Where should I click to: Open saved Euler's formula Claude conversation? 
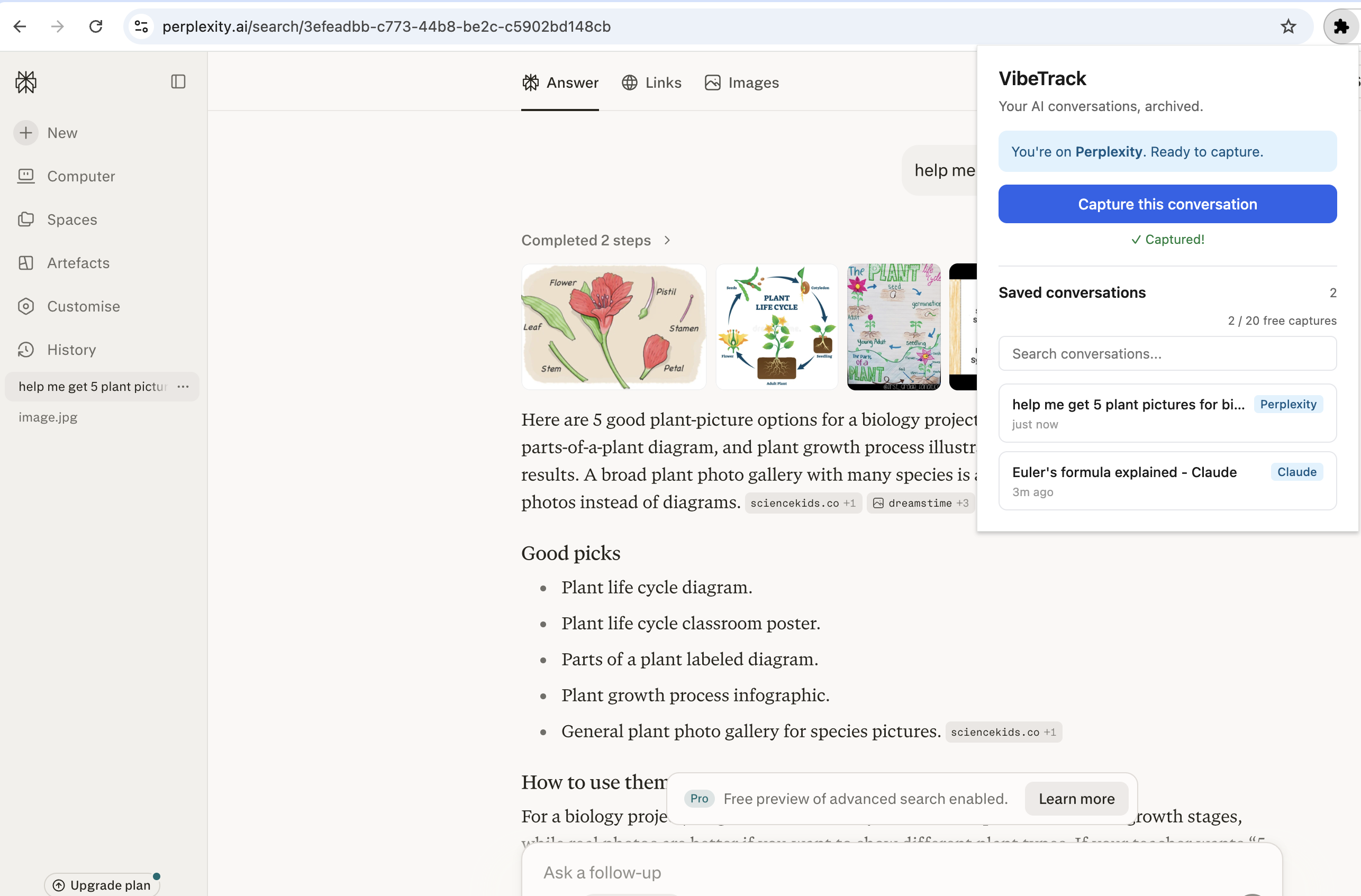[1167, 481]
